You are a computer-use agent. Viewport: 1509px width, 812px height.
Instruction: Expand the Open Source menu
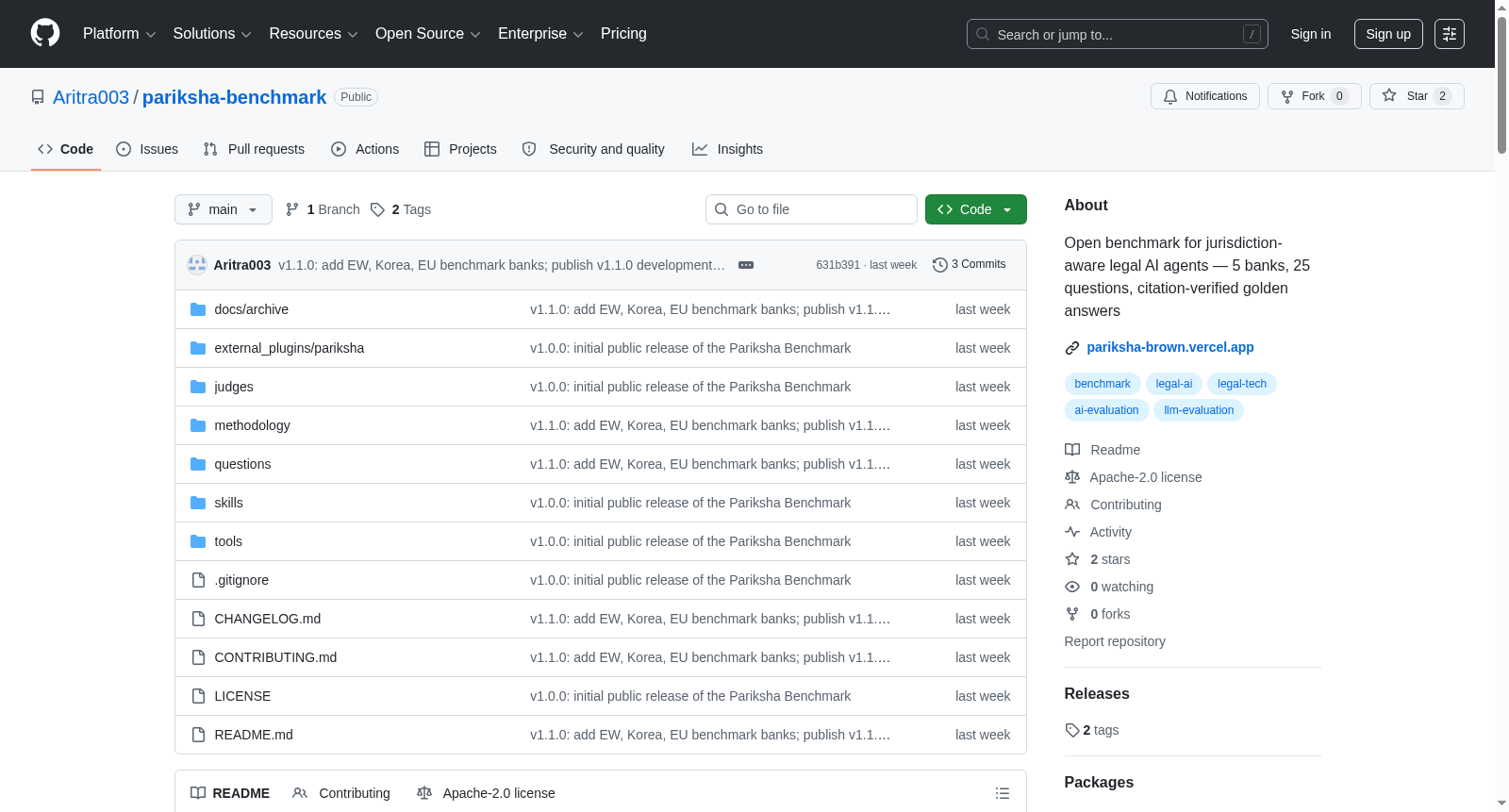coord(428,34)
